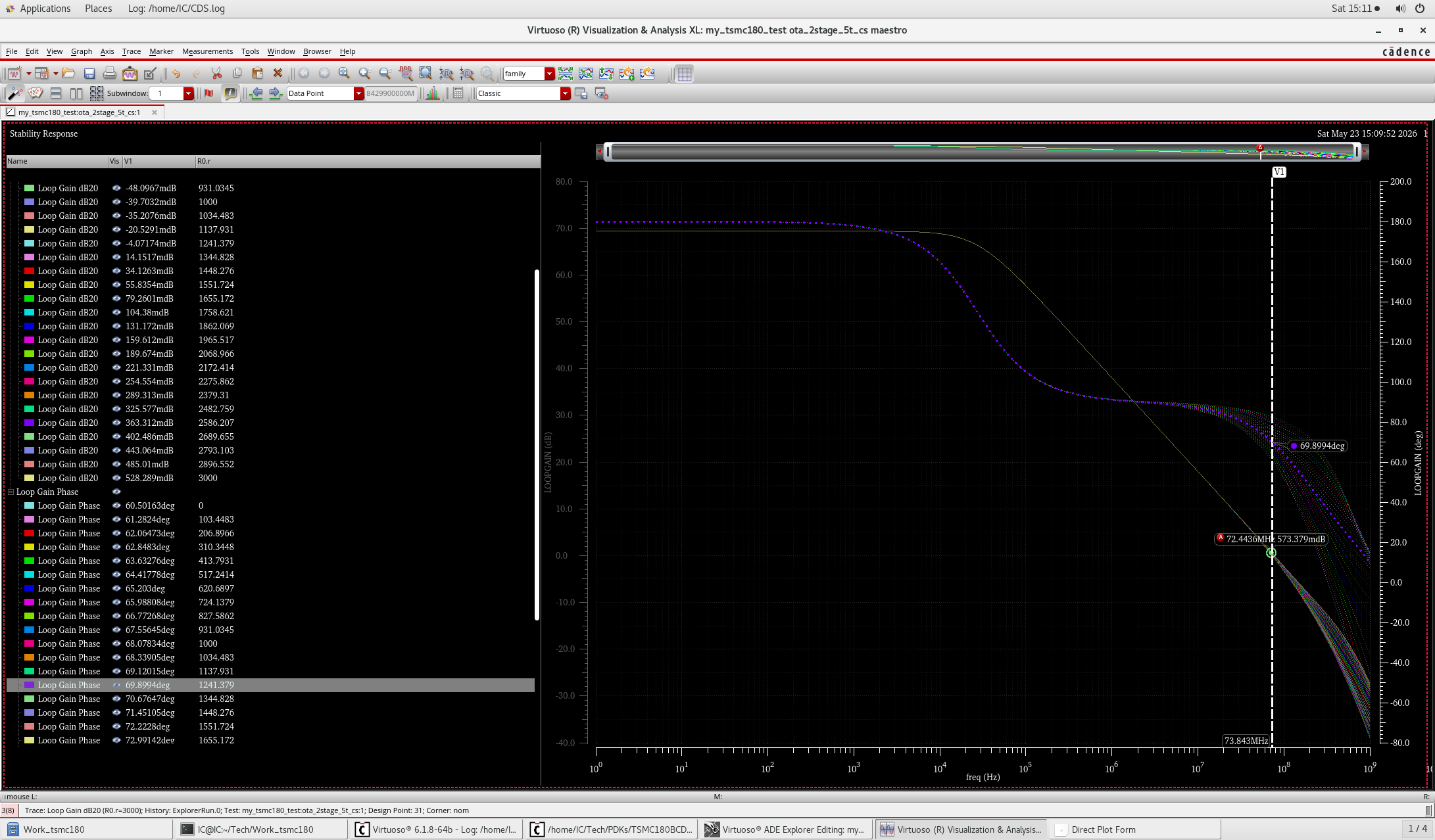Screen dimensions: 1435x840
Task: Move to the previous data point arrow
Action: coord(256,93)
